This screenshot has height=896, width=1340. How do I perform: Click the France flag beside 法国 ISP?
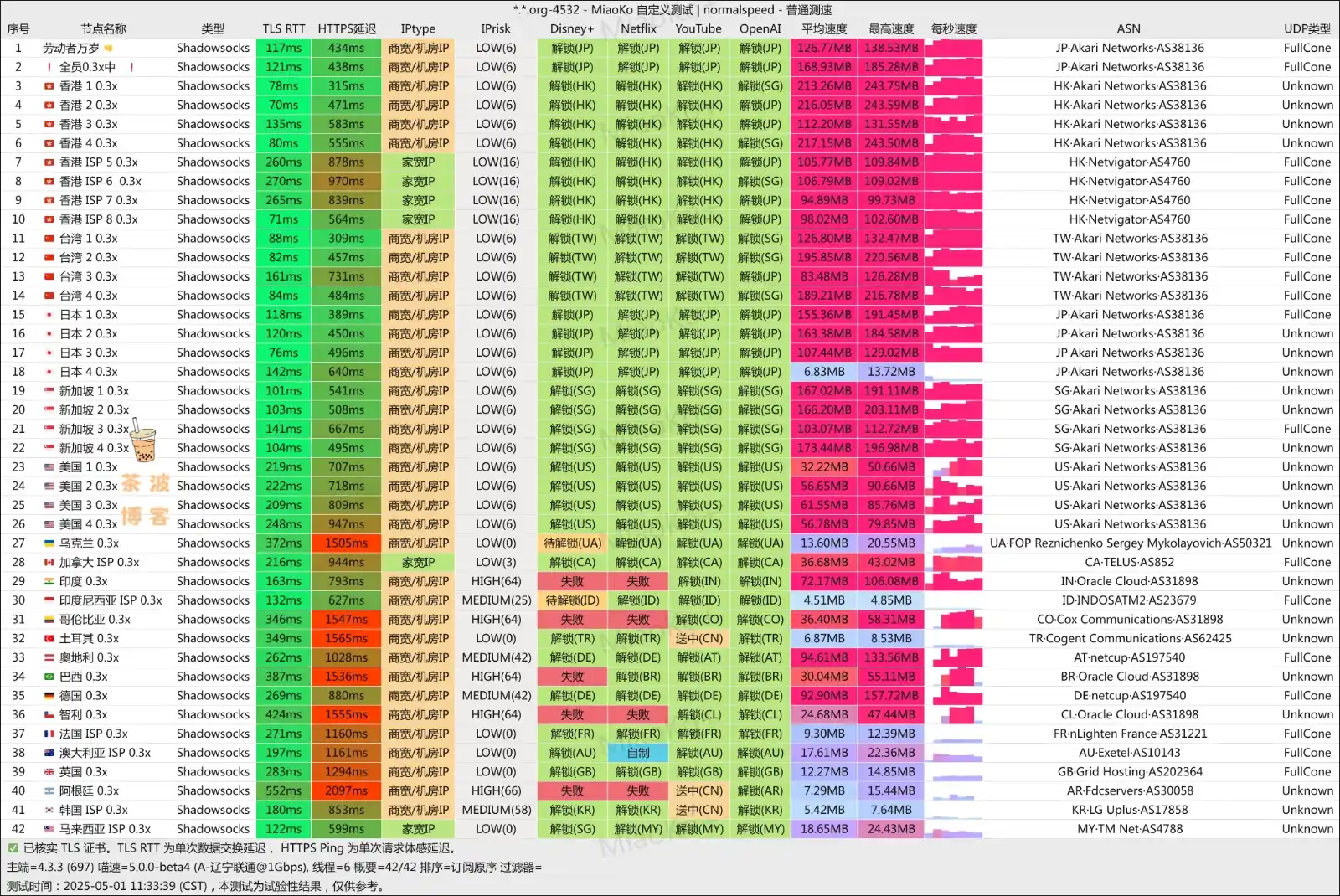point(49,734)
